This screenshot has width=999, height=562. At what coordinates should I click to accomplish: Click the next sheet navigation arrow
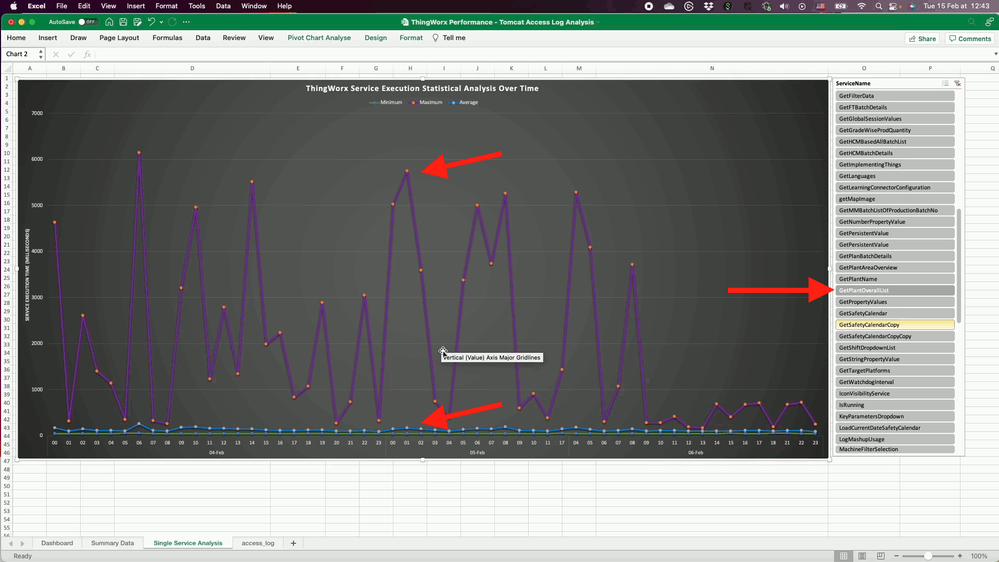click(x=22, y=544)
